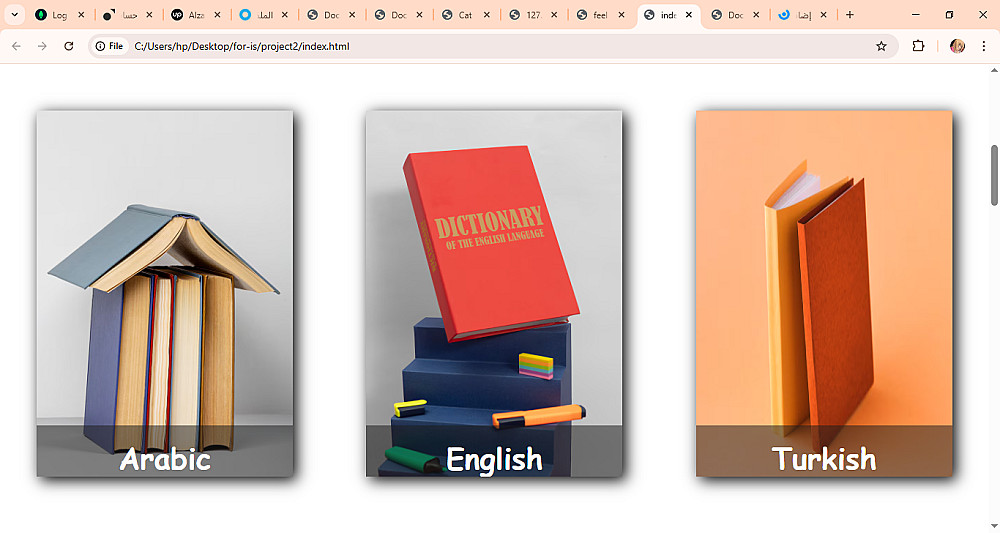
Task: Bookmark this page with the star icon
Action: (x=881, y=46)
